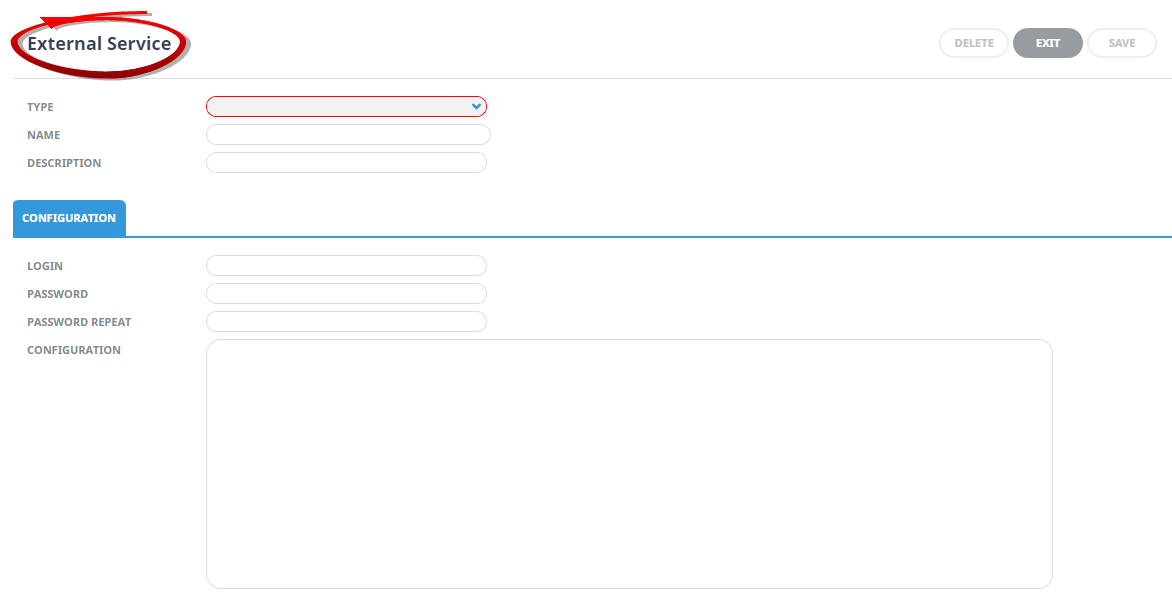The image size is (1172, 595).
Task: Open the Type combo box
Action: tap(346, 107)
